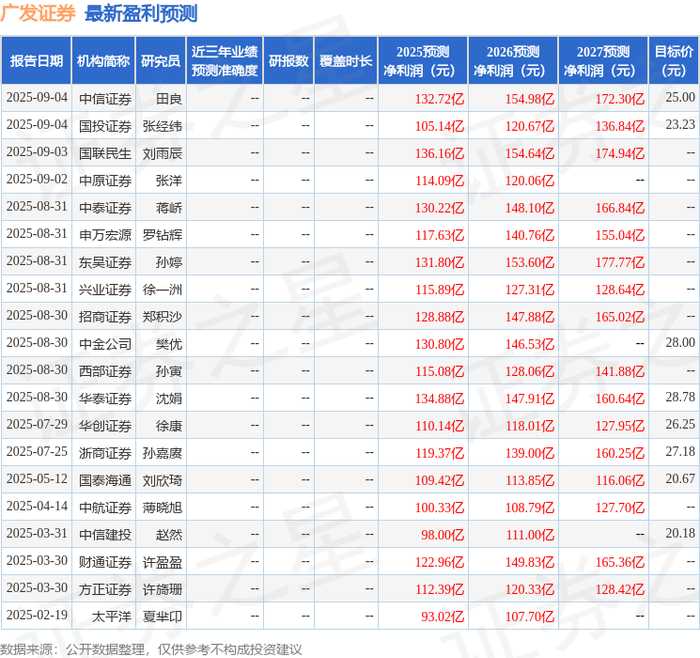Click the 28.78 target price
Viewport: 700px width, 658px height.
coord(680,396)
